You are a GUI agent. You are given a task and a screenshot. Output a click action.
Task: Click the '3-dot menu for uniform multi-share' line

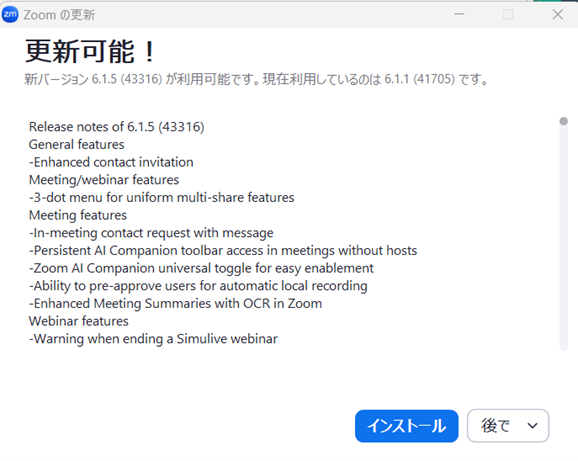(161, 198)
